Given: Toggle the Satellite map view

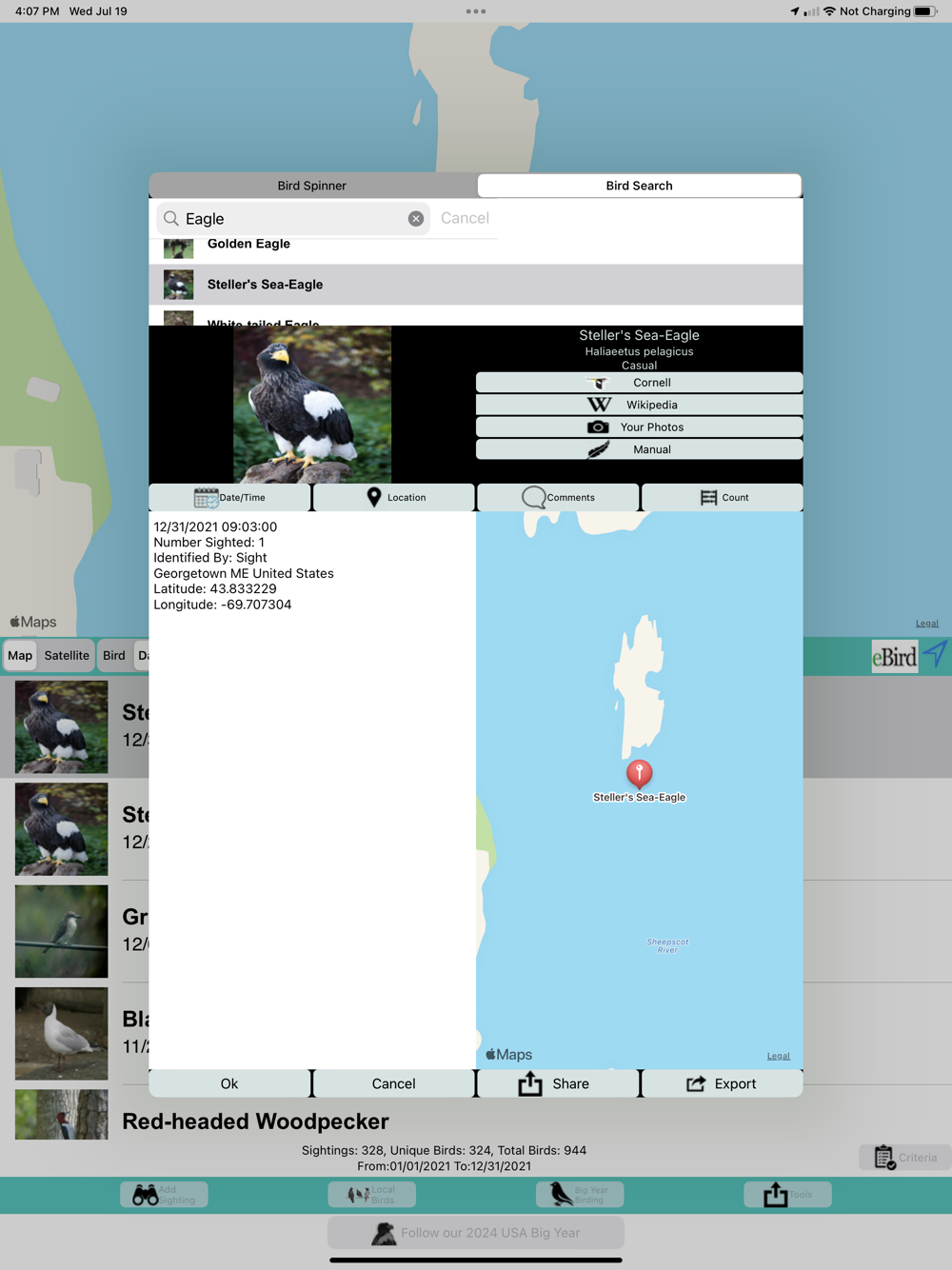Looking at the screenshot, I should point(67,656).
